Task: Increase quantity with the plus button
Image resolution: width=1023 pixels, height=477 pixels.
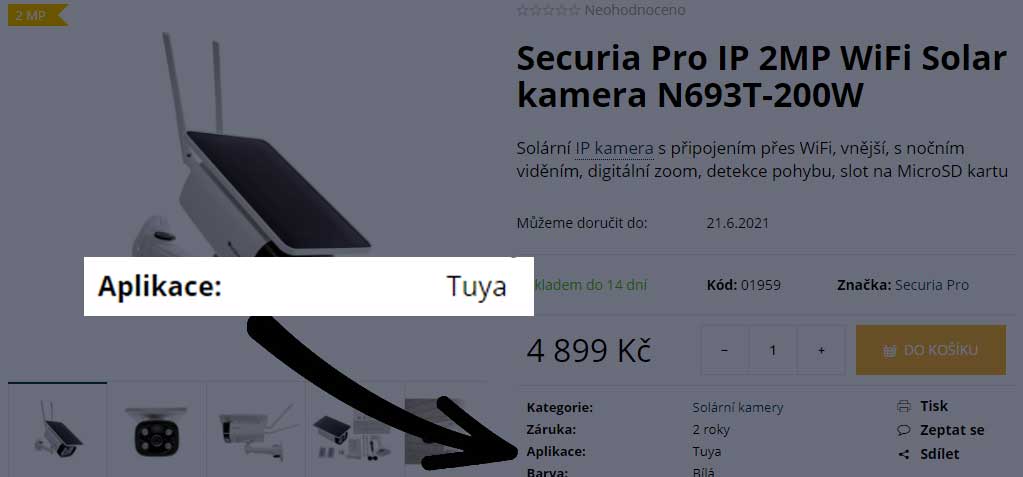Action: point(821,350)
